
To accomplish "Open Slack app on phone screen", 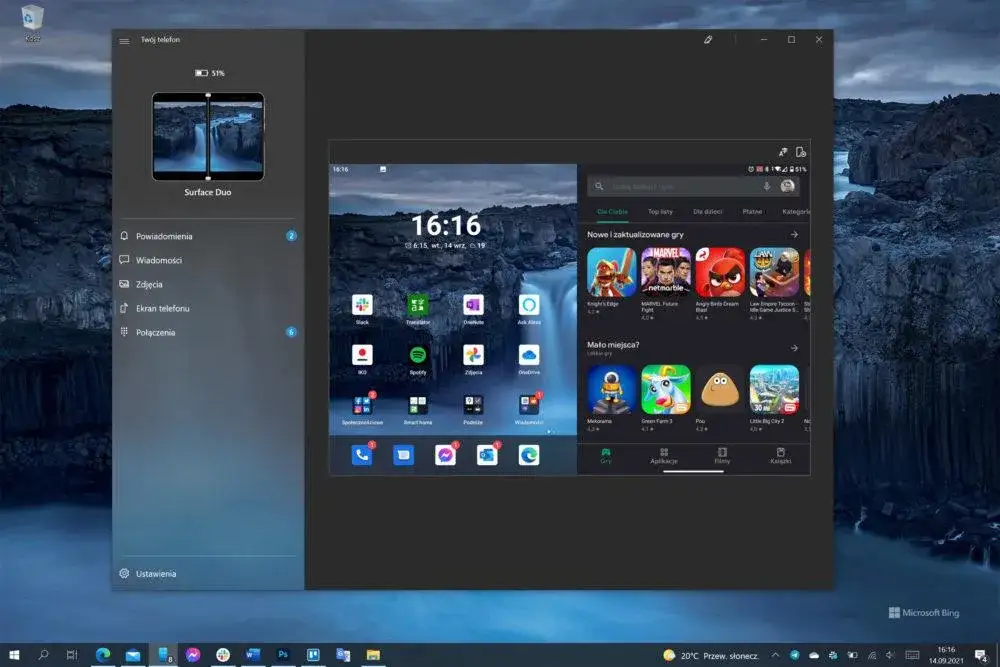I will (362, 305).
